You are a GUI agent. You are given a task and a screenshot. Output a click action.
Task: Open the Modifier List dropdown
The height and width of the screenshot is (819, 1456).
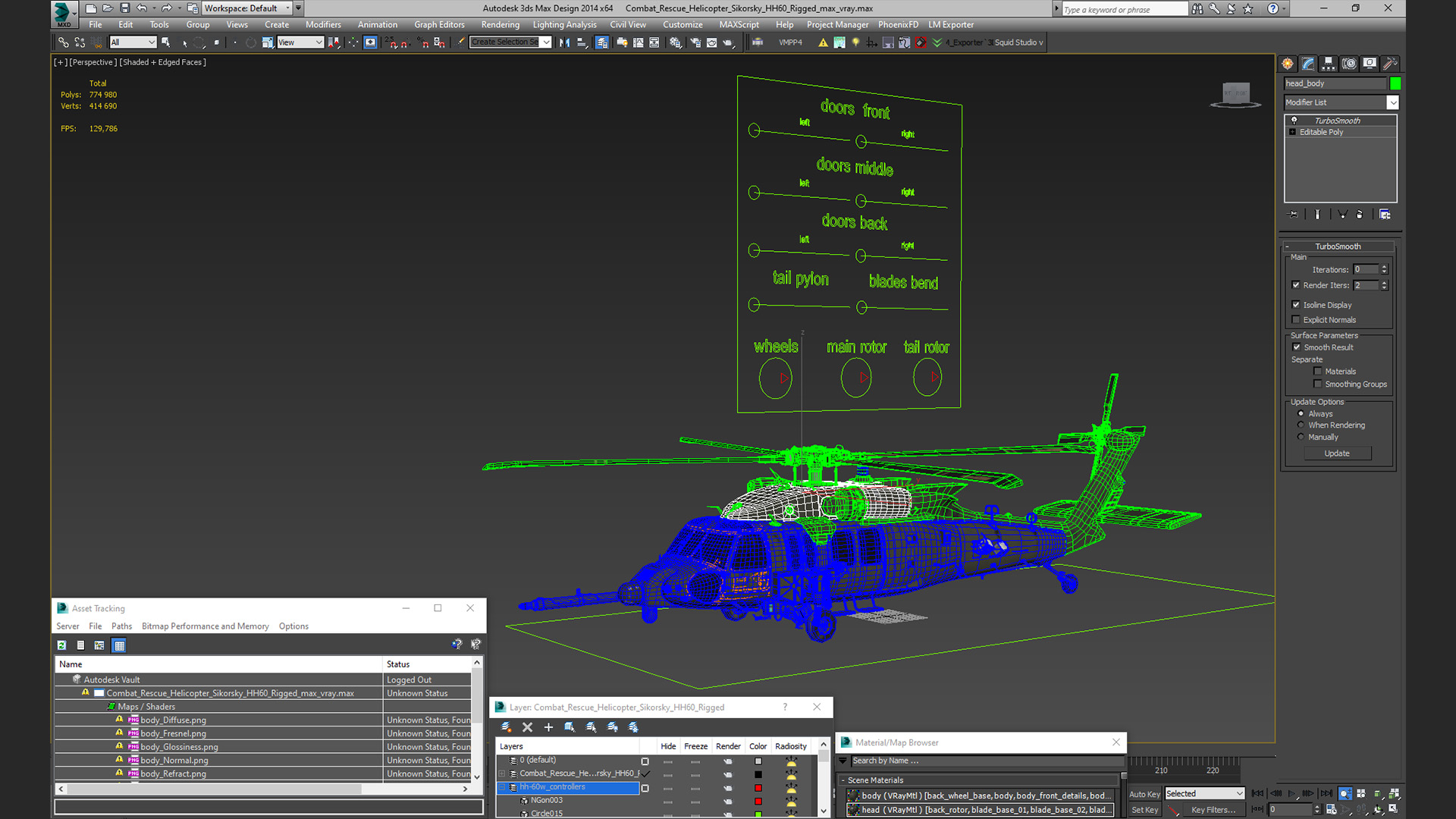[x=1341, y=102]
